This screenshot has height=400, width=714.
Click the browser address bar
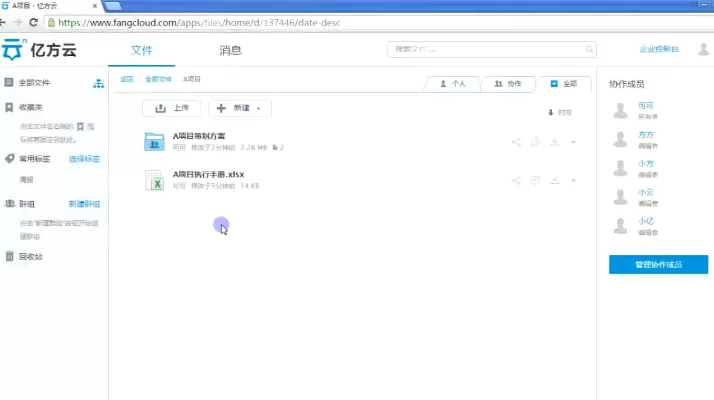tap(378, 22)
